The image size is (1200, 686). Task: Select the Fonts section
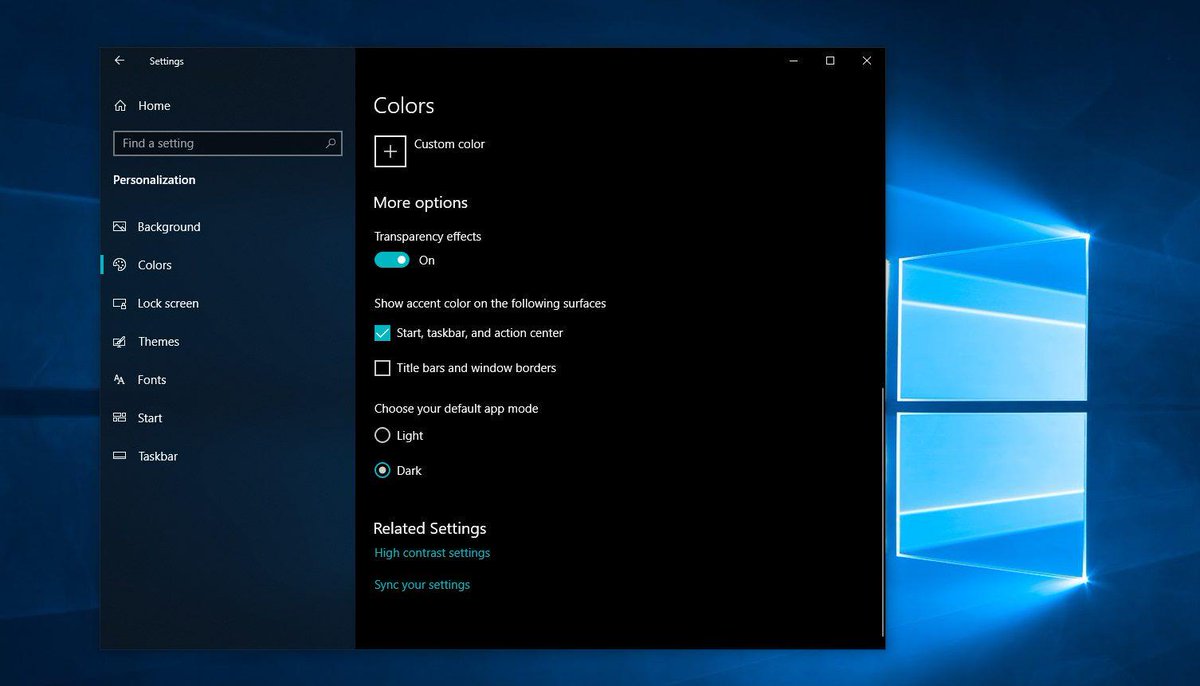[152, 379]
